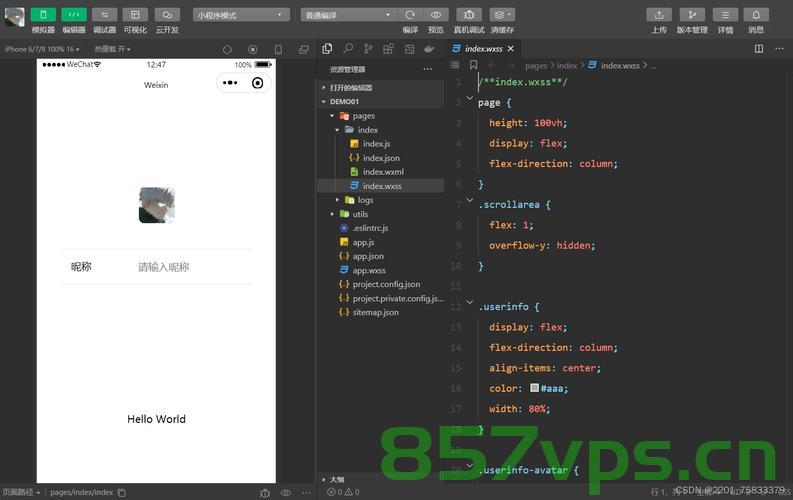The width and height of the screenshot is (793, 500).
Task: Open the extensions blocks icon
Action: [x=388, y=49]
